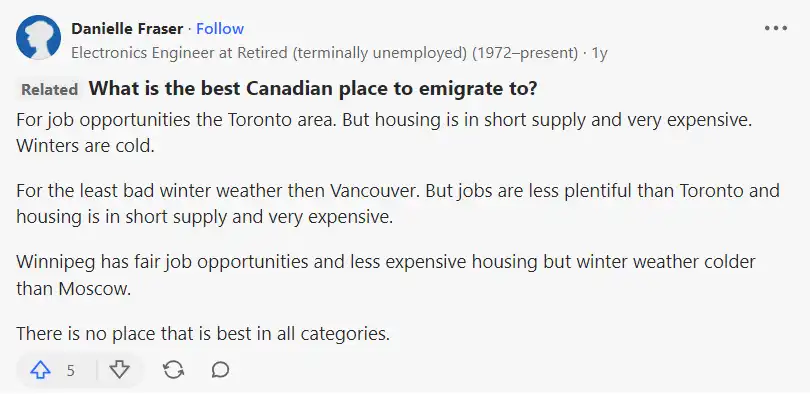This screenshot has height=394, width=810.
Task: Upvote the answer with the up arrow
Action: point(40,370)
